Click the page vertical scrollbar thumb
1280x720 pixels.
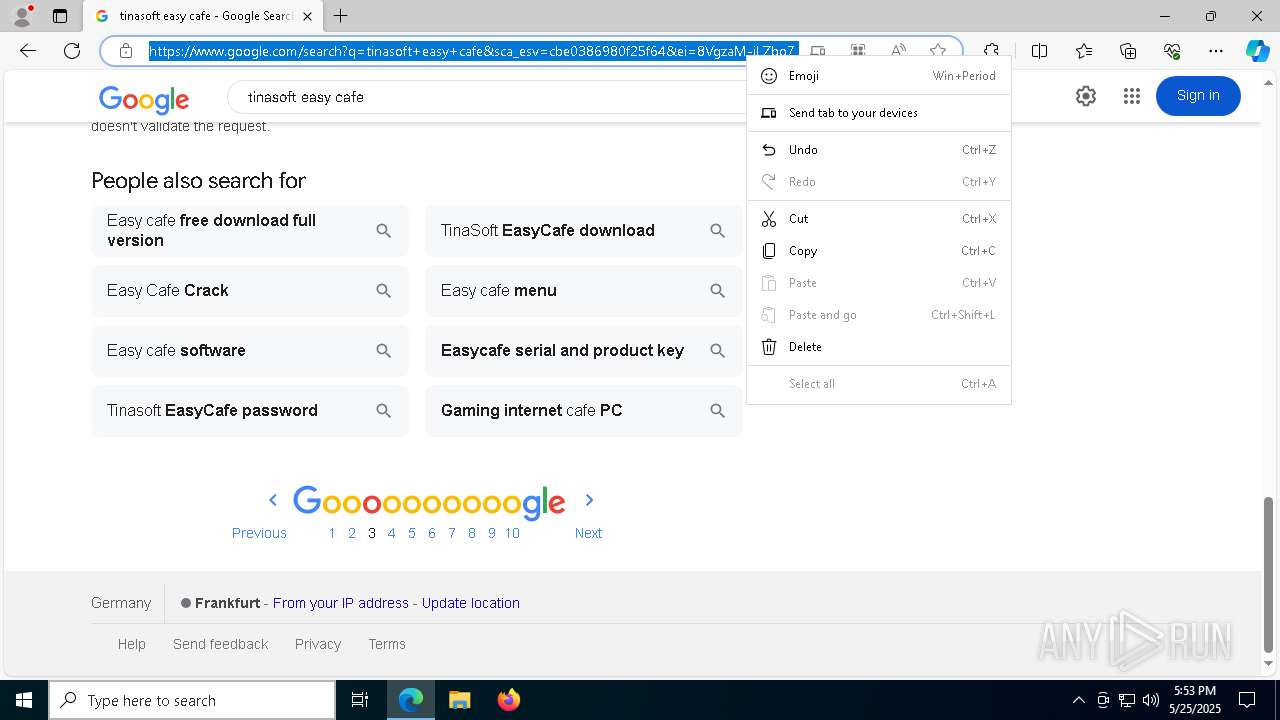coord(1269,573)
